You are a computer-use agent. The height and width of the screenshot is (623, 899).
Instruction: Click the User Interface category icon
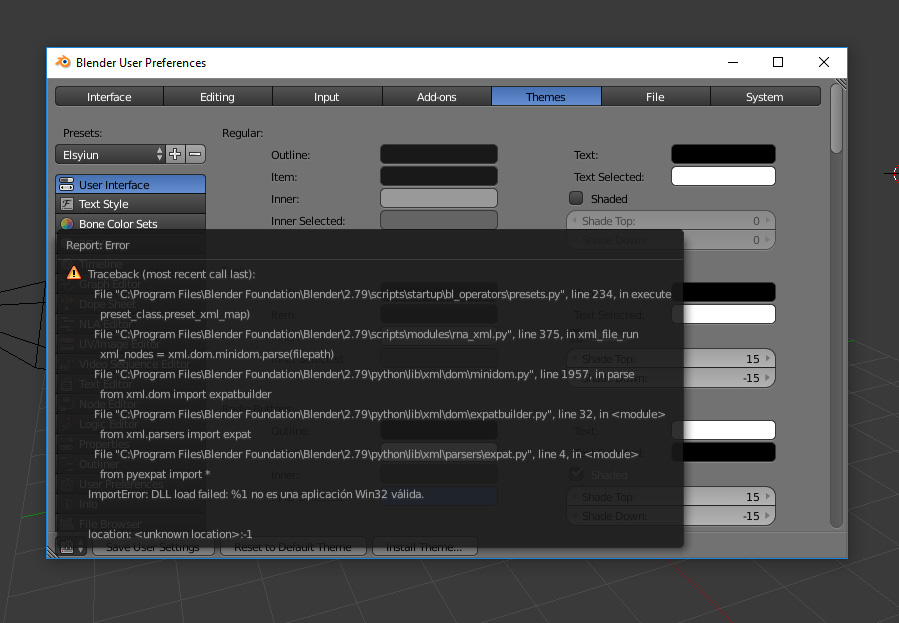[67, 185]
